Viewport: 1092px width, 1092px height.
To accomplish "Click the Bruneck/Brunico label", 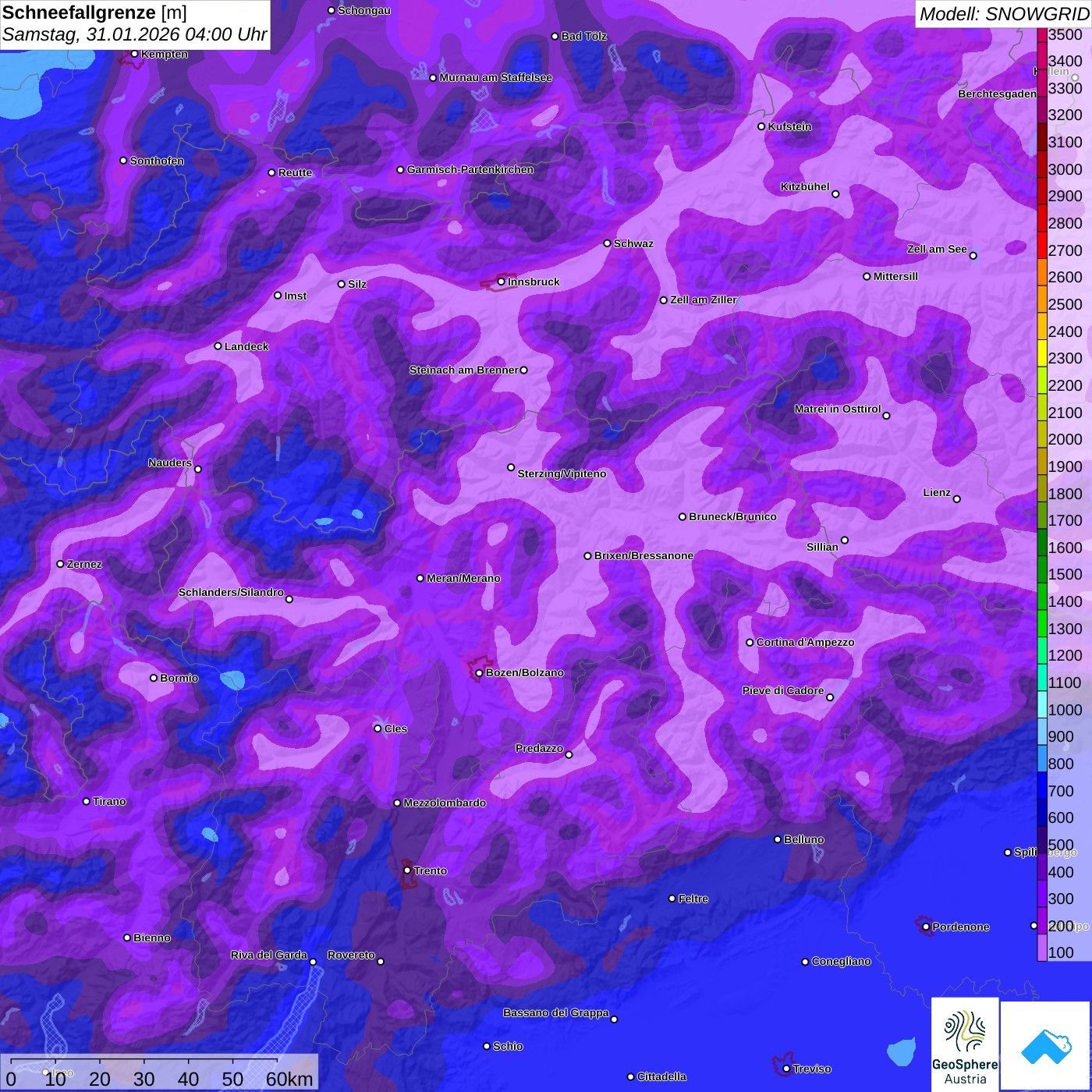I will coord(732,516).
